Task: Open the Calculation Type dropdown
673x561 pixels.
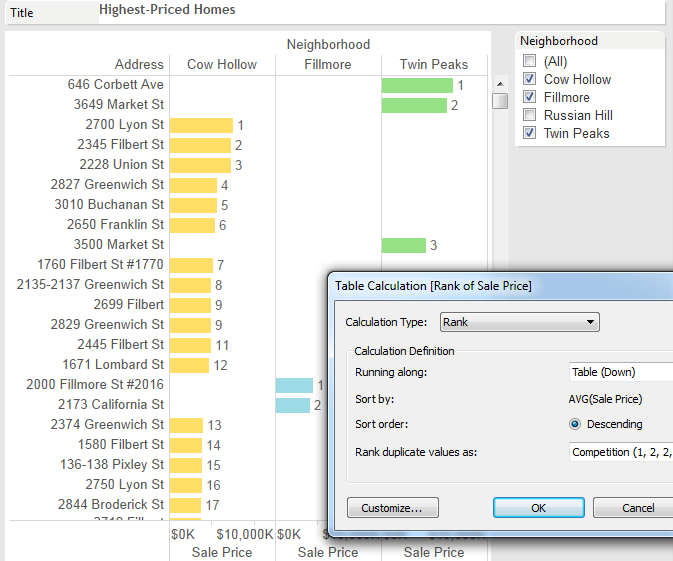Action: (x=519, y=322)
